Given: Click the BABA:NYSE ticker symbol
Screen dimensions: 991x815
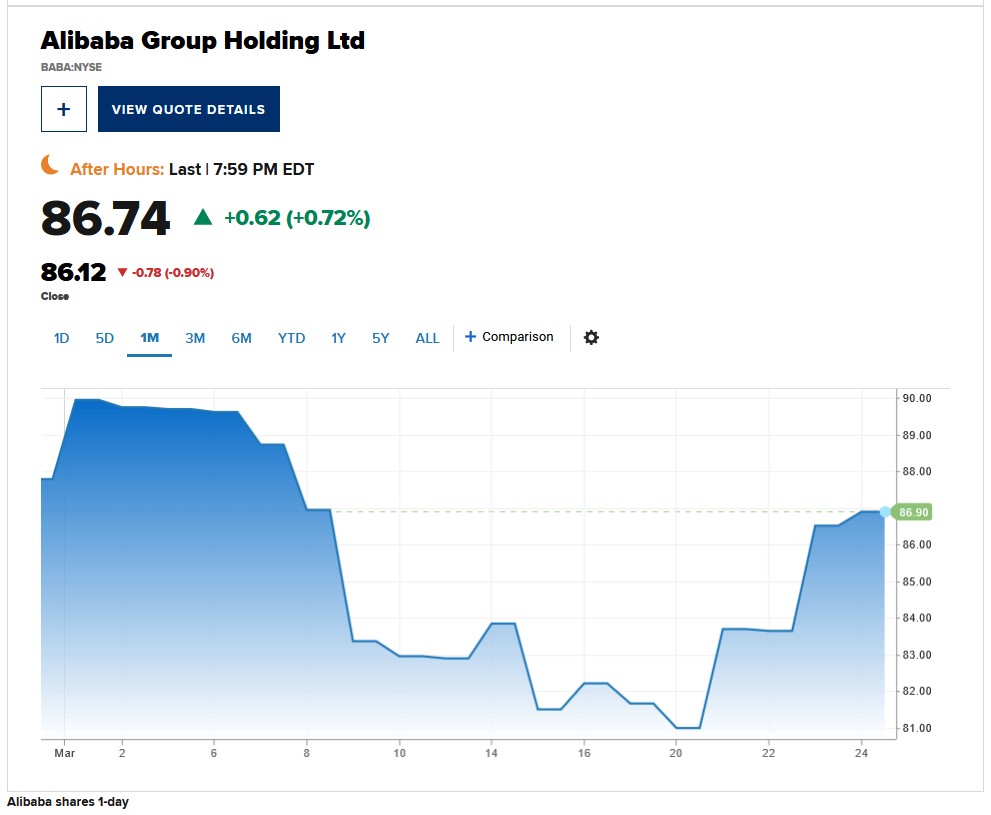Looking at the screenshot, I should coord(71,68).
